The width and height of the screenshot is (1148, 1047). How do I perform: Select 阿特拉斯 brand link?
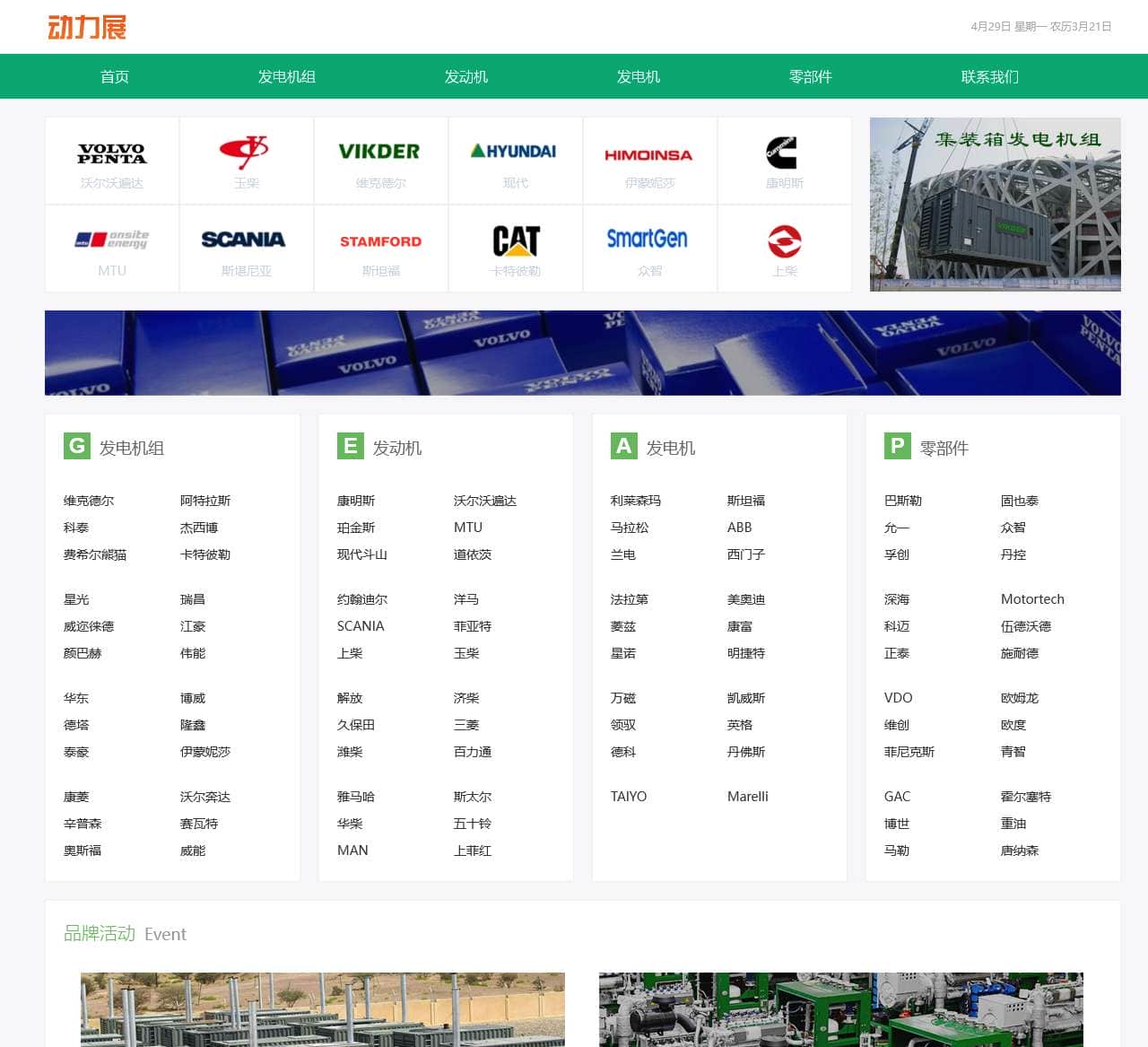tap(205, 501)
